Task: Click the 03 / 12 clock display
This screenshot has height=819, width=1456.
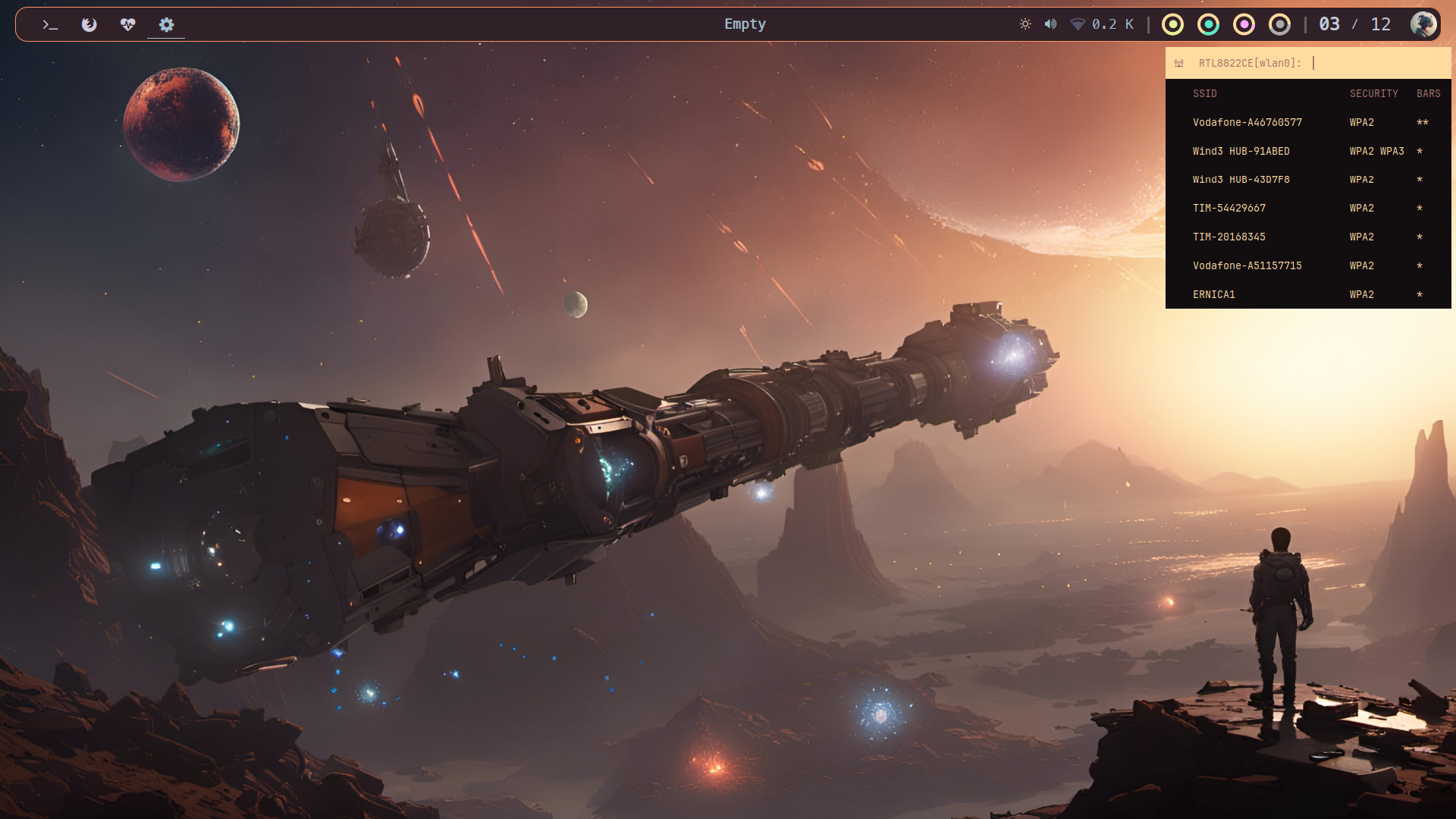Action: click(1354, 24)
